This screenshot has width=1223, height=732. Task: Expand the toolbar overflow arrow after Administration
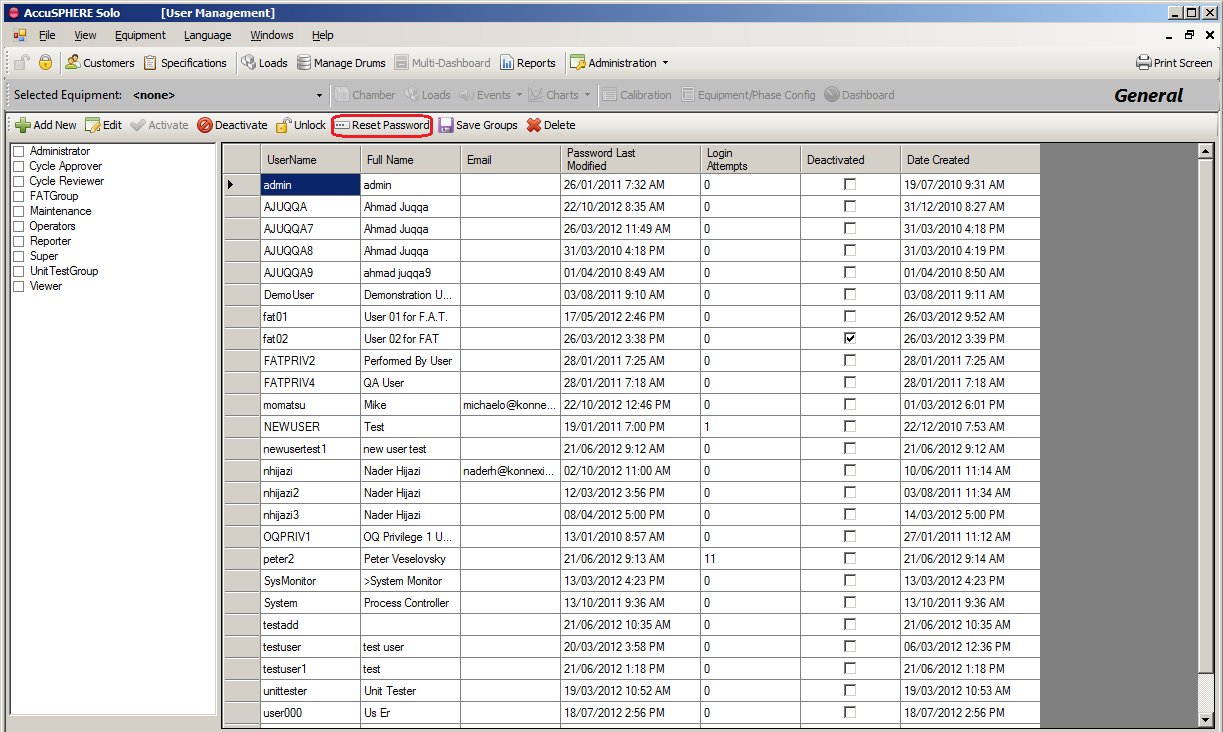click(665, 63)
